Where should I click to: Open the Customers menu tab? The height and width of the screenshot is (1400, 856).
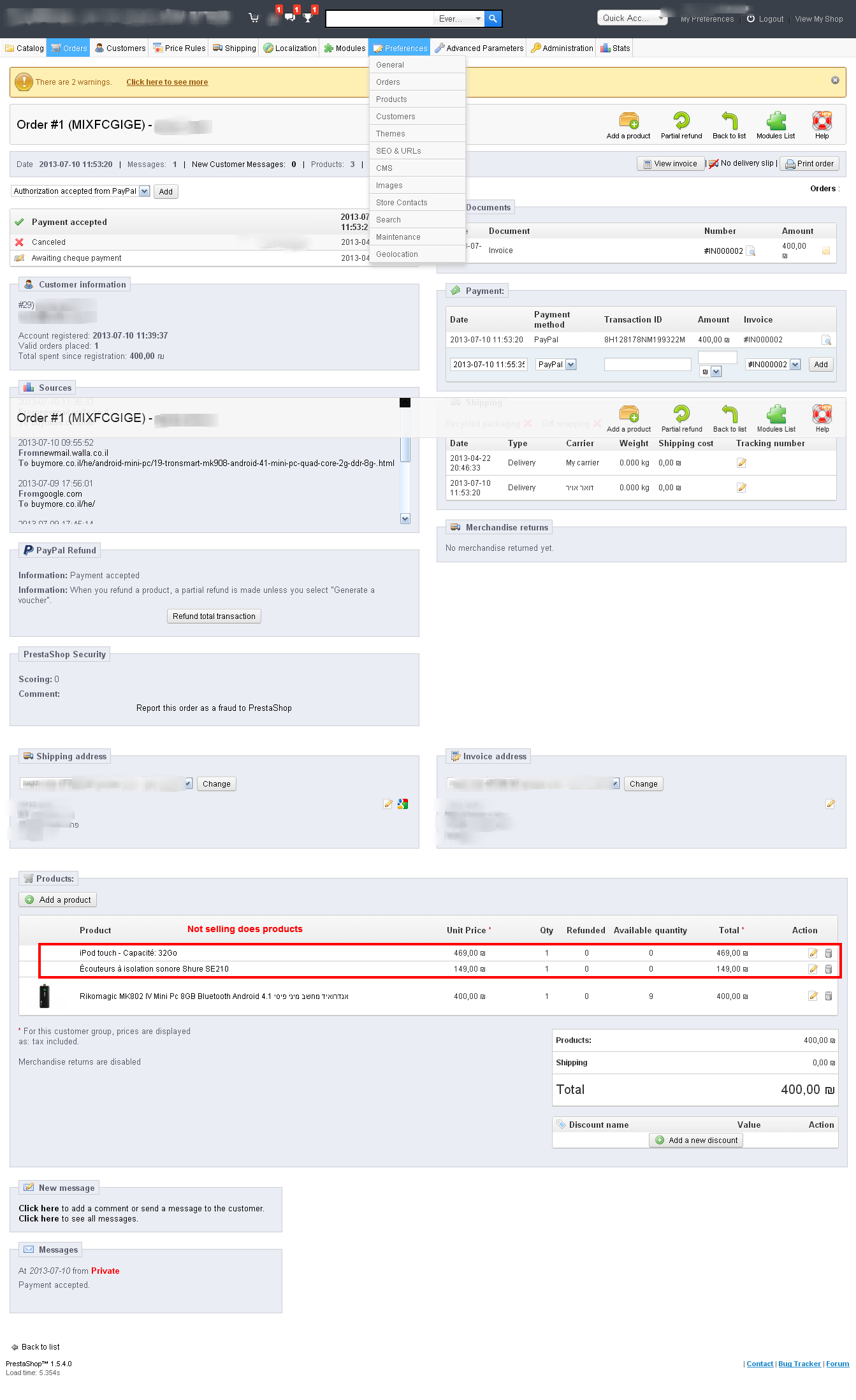coord(120,48)
